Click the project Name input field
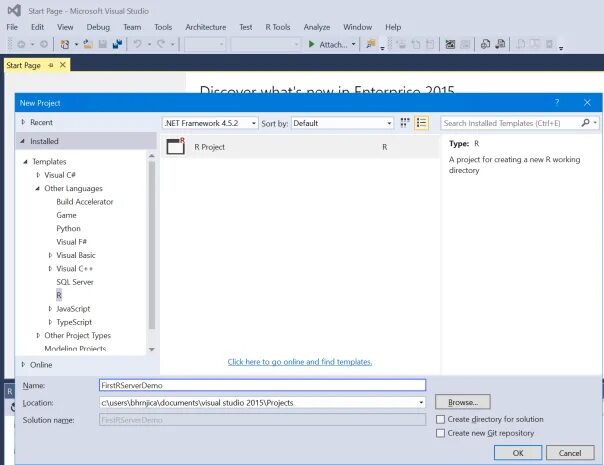 pos(262,385)
